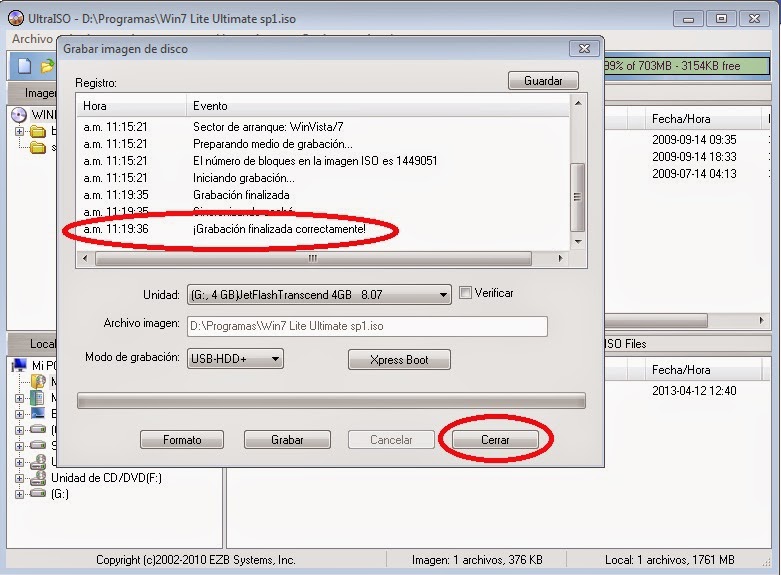Select the green documents binder icon in Local tree

pos(37,398)
